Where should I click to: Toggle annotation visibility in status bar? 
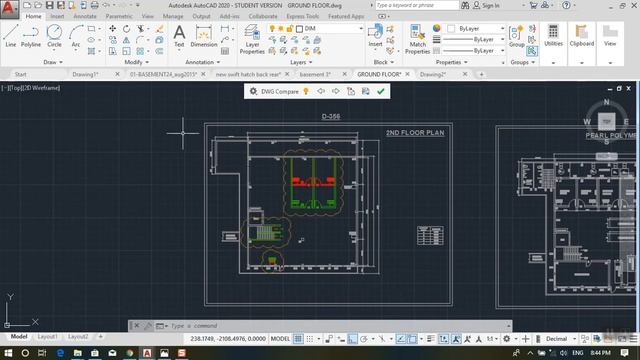[456, 339]
